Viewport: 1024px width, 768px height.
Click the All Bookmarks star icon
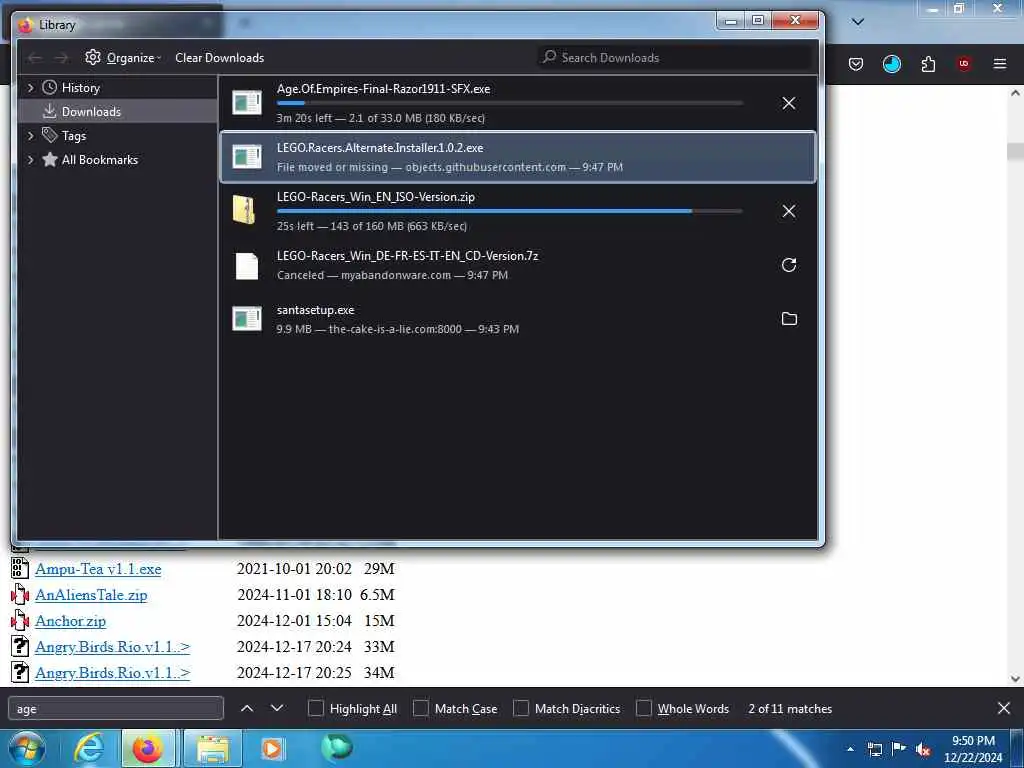tap(50, 159)
